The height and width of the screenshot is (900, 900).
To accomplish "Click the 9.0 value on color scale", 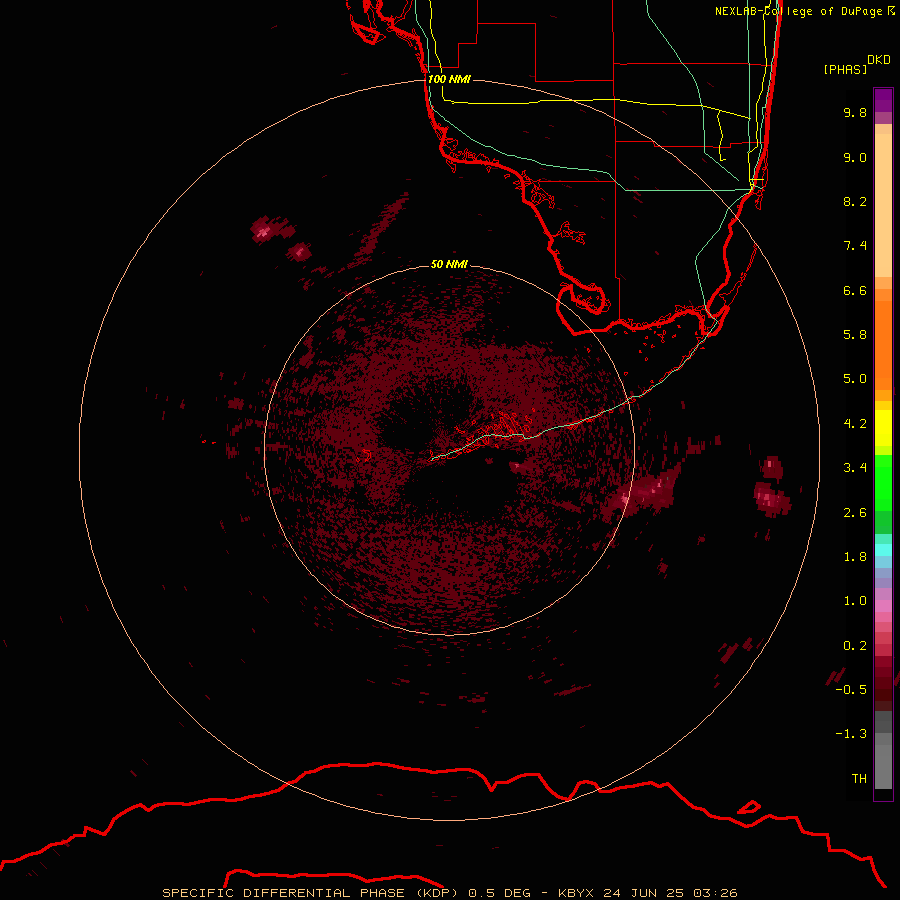I will point(855,157).
